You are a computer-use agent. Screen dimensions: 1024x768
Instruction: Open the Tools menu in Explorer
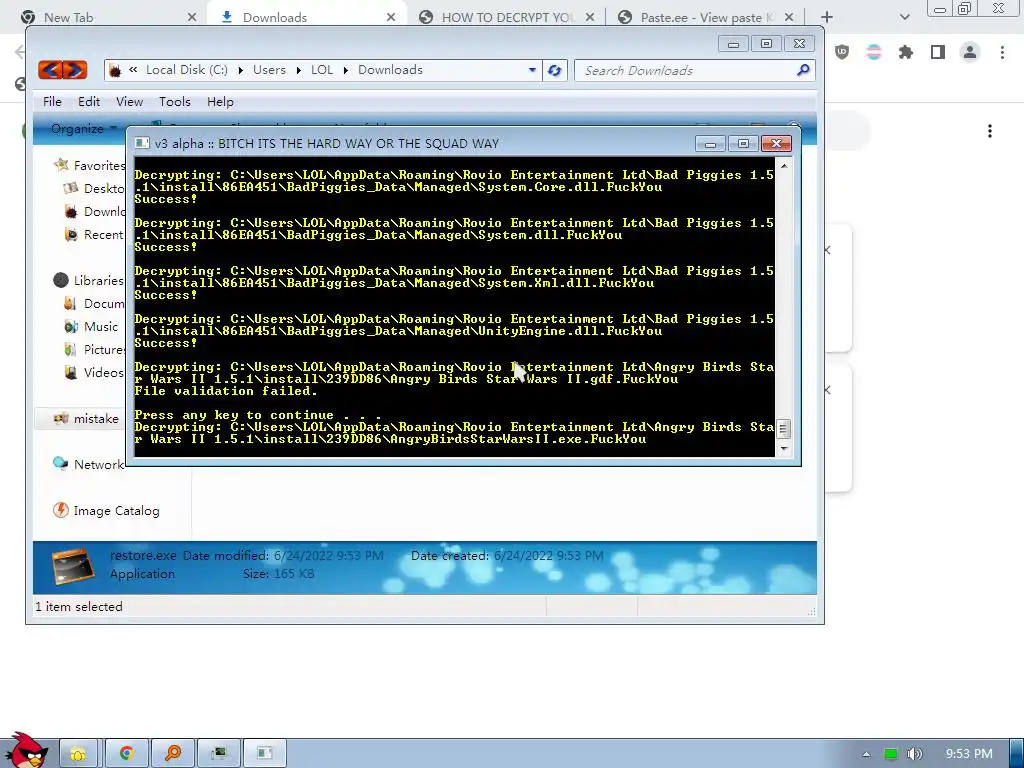(x=175, y=102)
